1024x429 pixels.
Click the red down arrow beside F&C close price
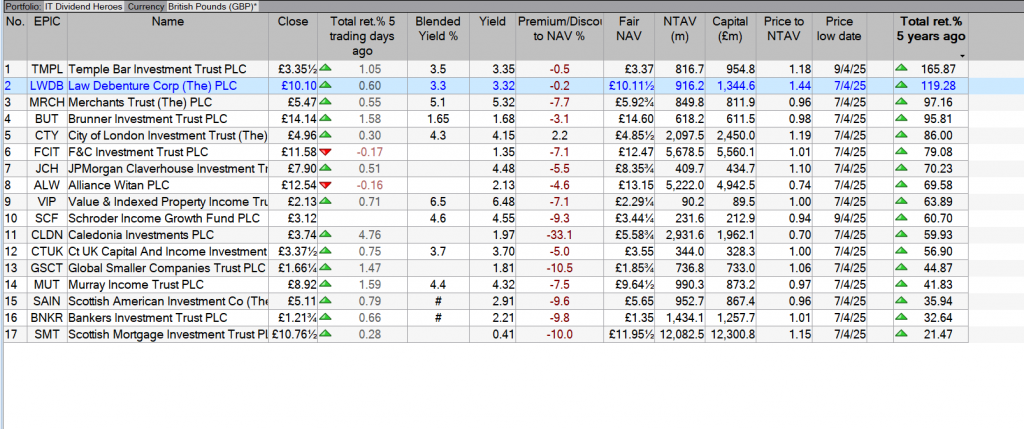[325, 152]
